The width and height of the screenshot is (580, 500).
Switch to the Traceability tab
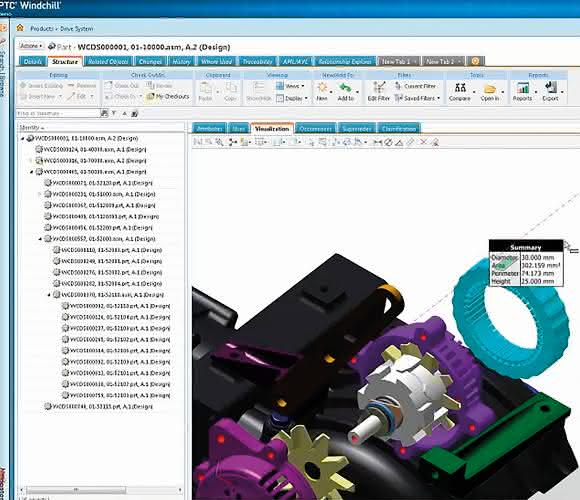[x=257, y=61]
